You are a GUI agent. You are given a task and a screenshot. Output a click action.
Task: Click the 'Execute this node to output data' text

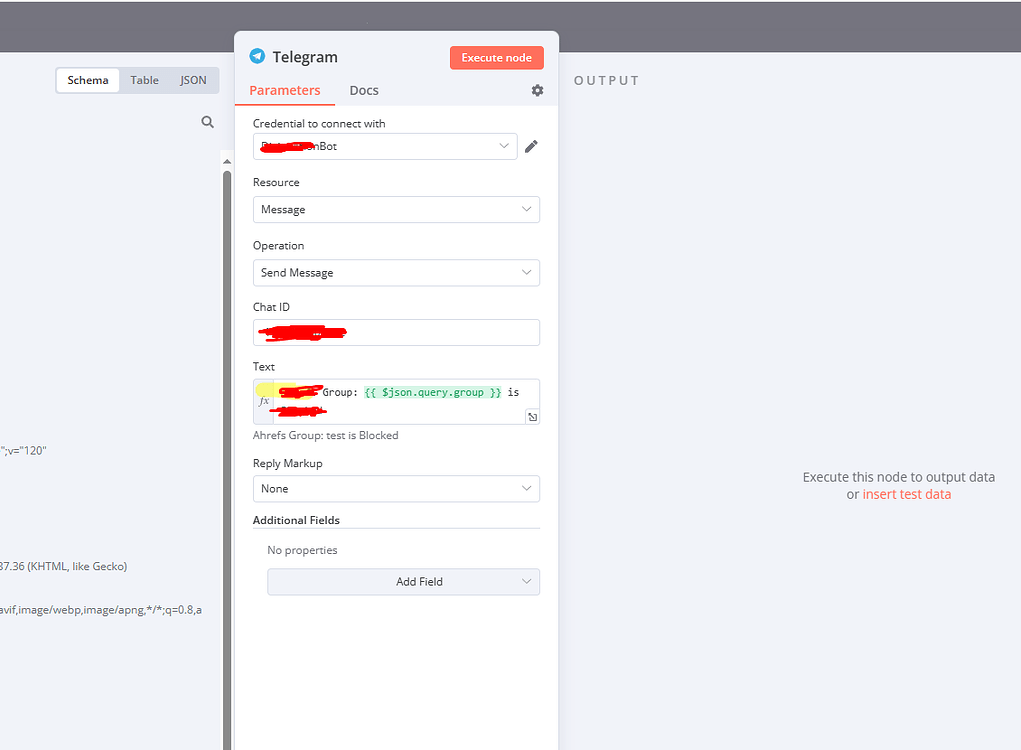(899, 477)
